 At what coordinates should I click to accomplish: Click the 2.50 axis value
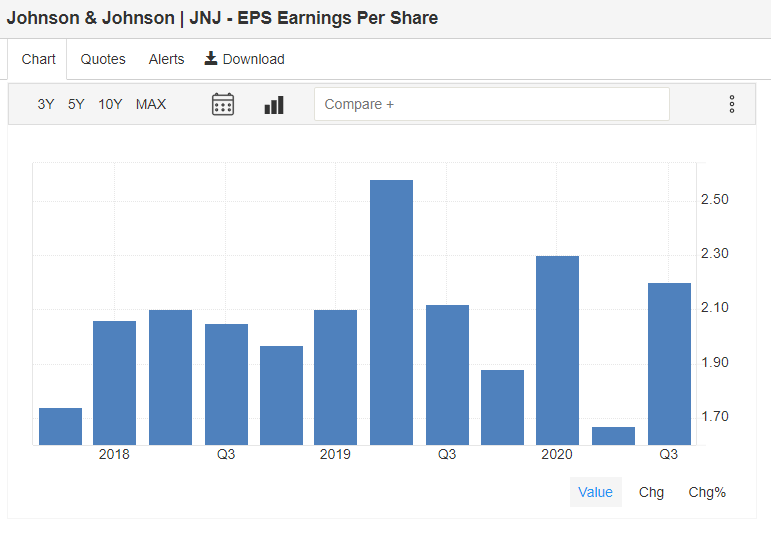tap(714, 200)
